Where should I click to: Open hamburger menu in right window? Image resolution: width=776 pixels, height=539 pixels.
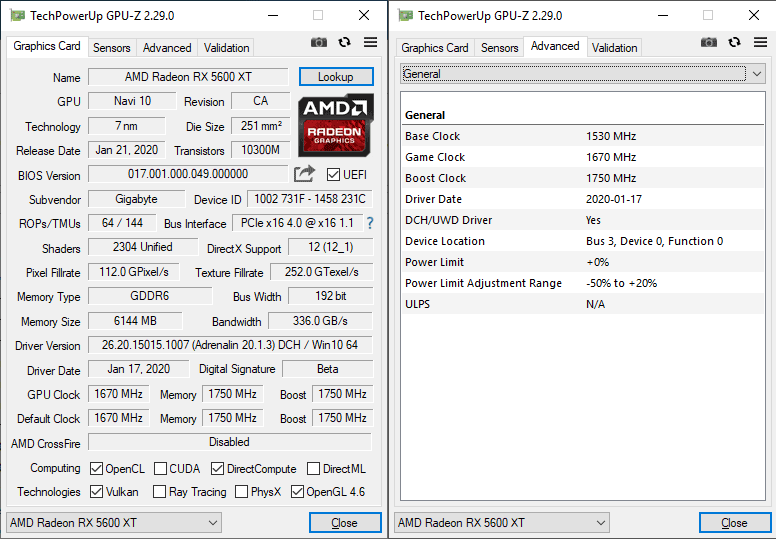pyautogui.click(x=760, y=42)
